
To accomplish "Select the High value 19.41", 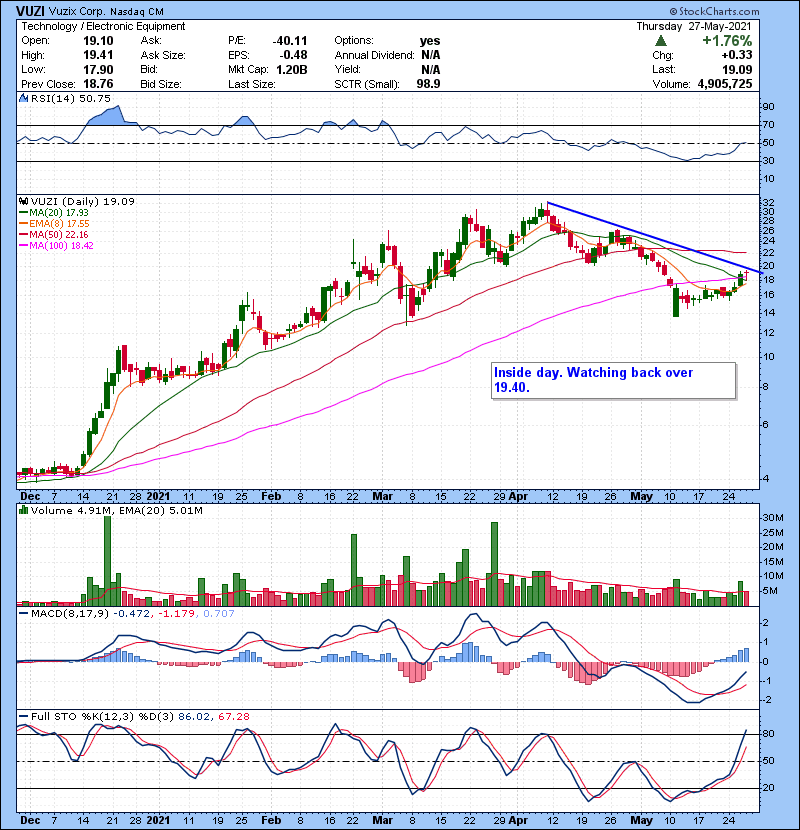I will tap(98, 55).
